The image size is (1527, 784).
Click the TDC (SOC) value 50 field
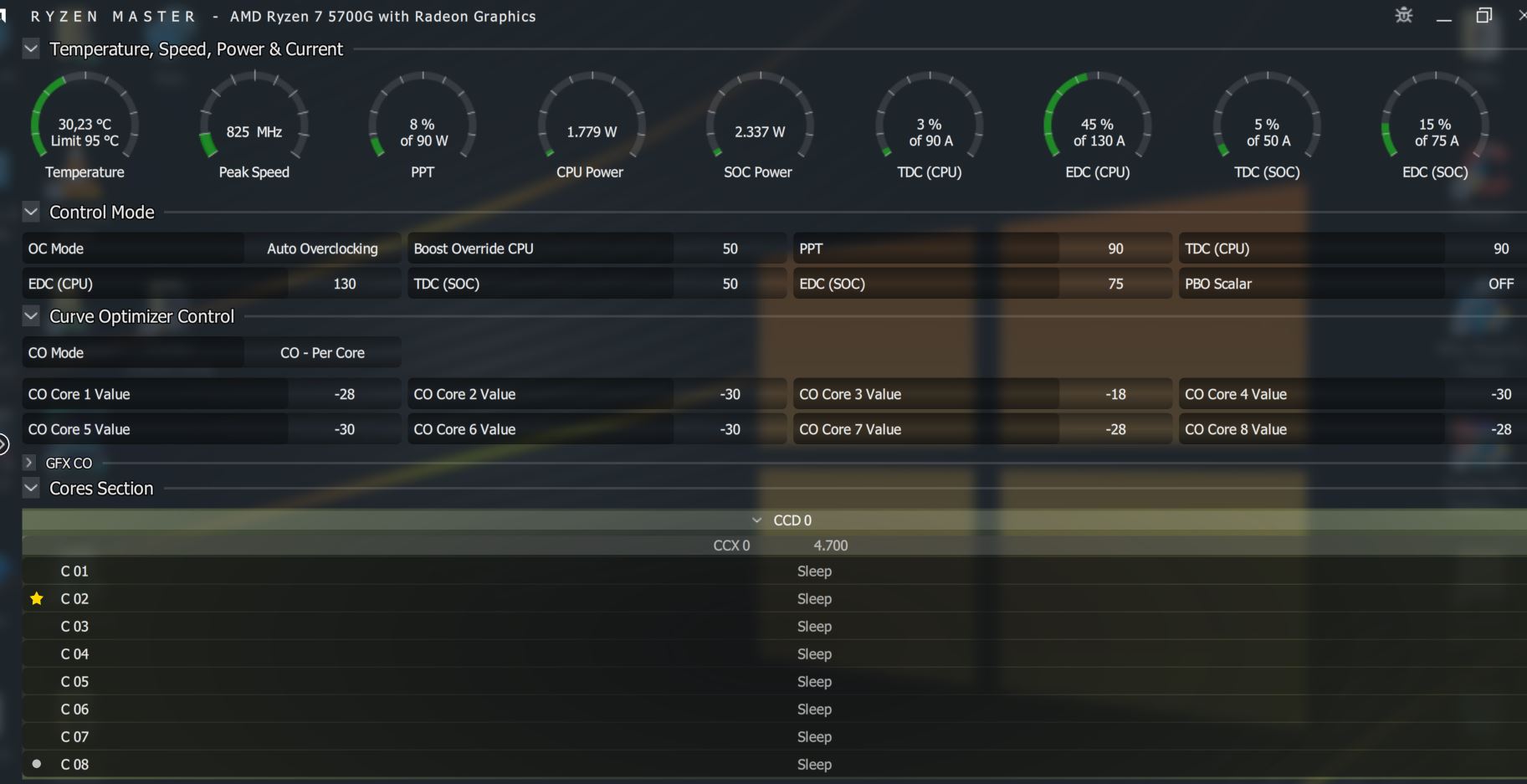pyautogui.click(x=730, y=284)
